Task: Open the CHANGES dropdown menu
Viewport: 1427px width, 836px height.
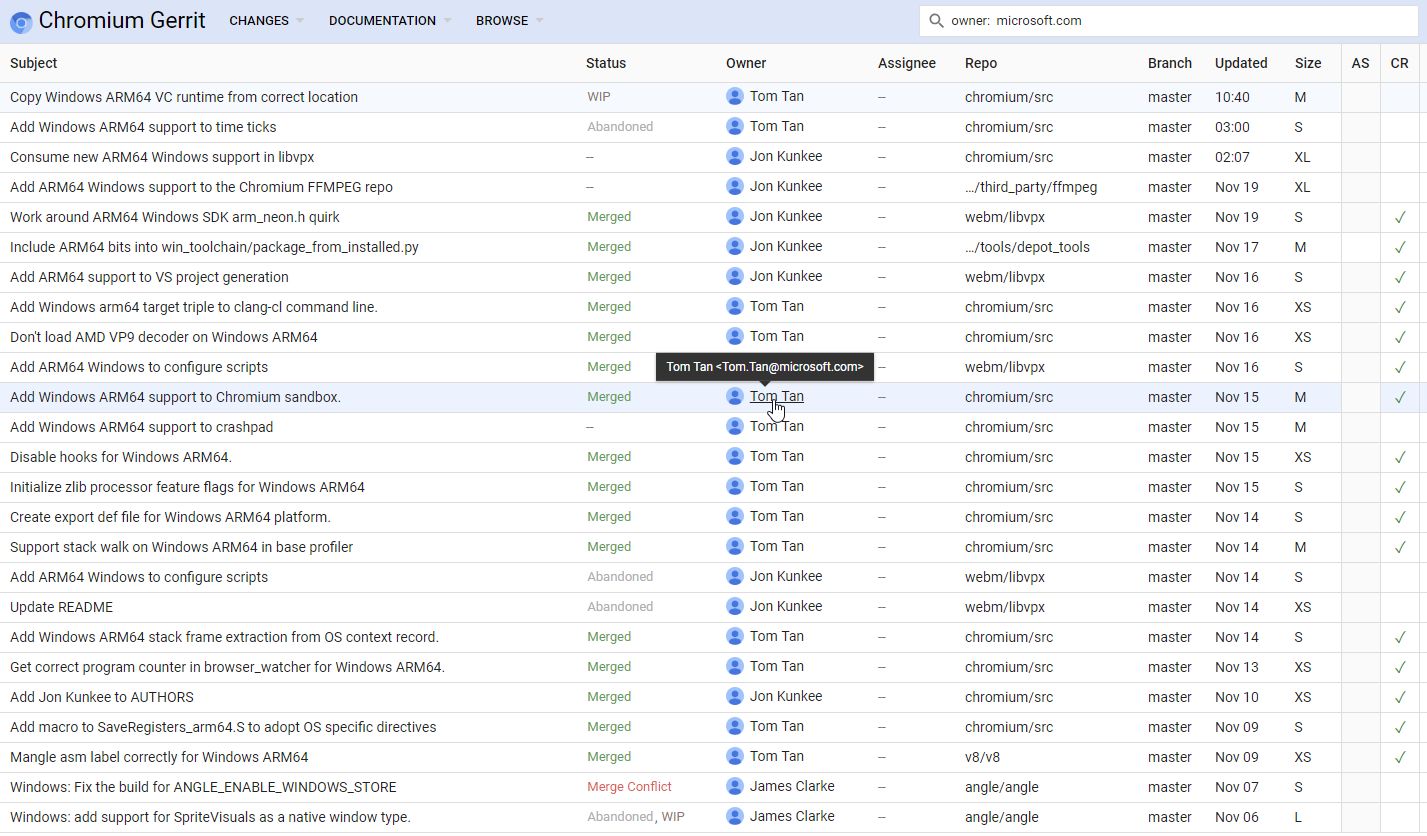Action: click(x=267, y=21)
